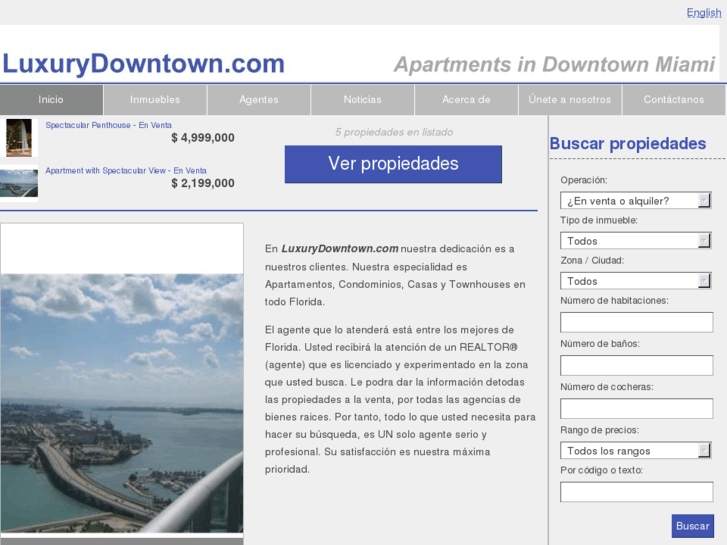Focus the Número de cocheras field

(x=637, y=409)
